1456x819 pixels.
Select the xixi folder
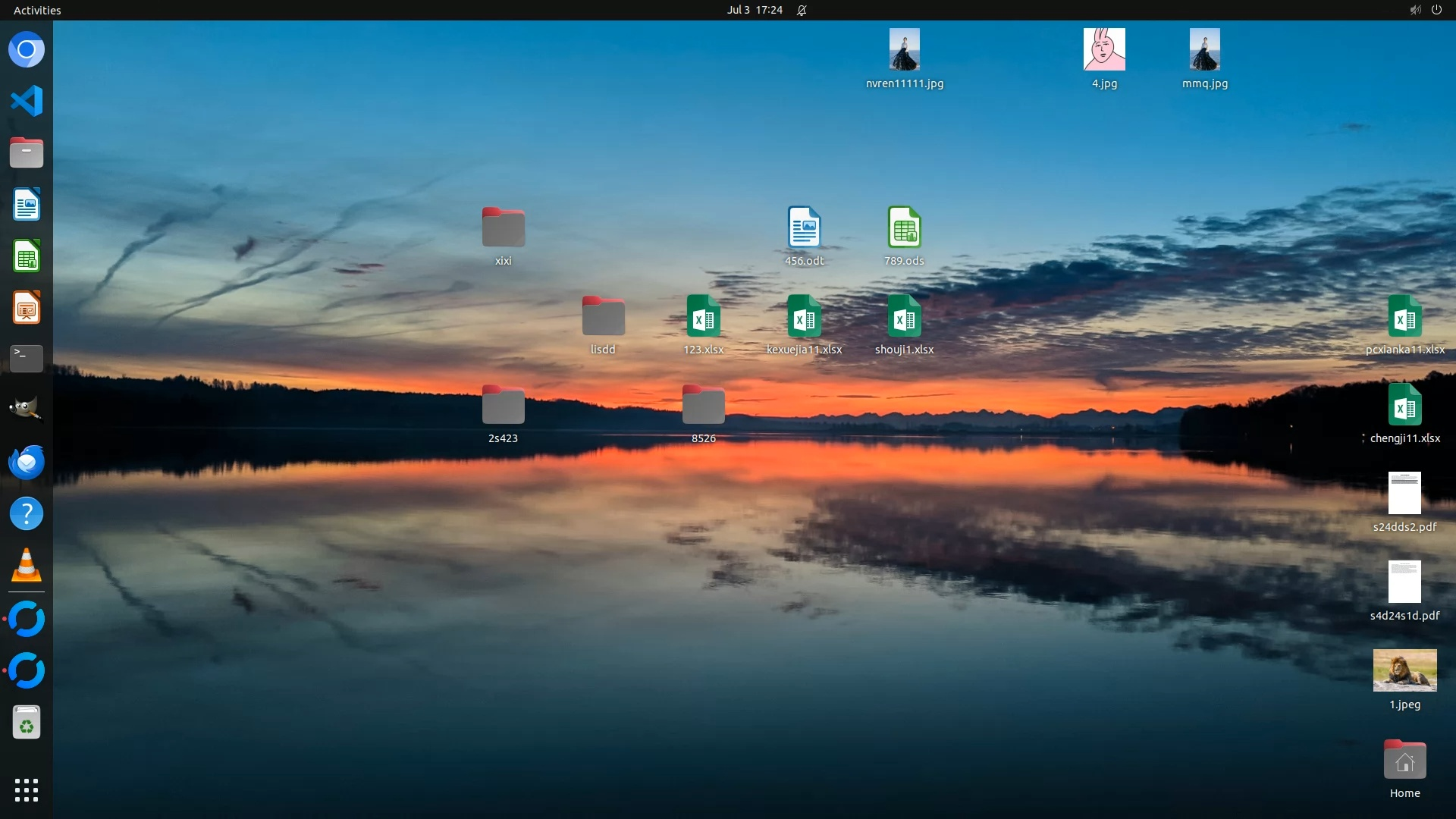tap(503, 227)
